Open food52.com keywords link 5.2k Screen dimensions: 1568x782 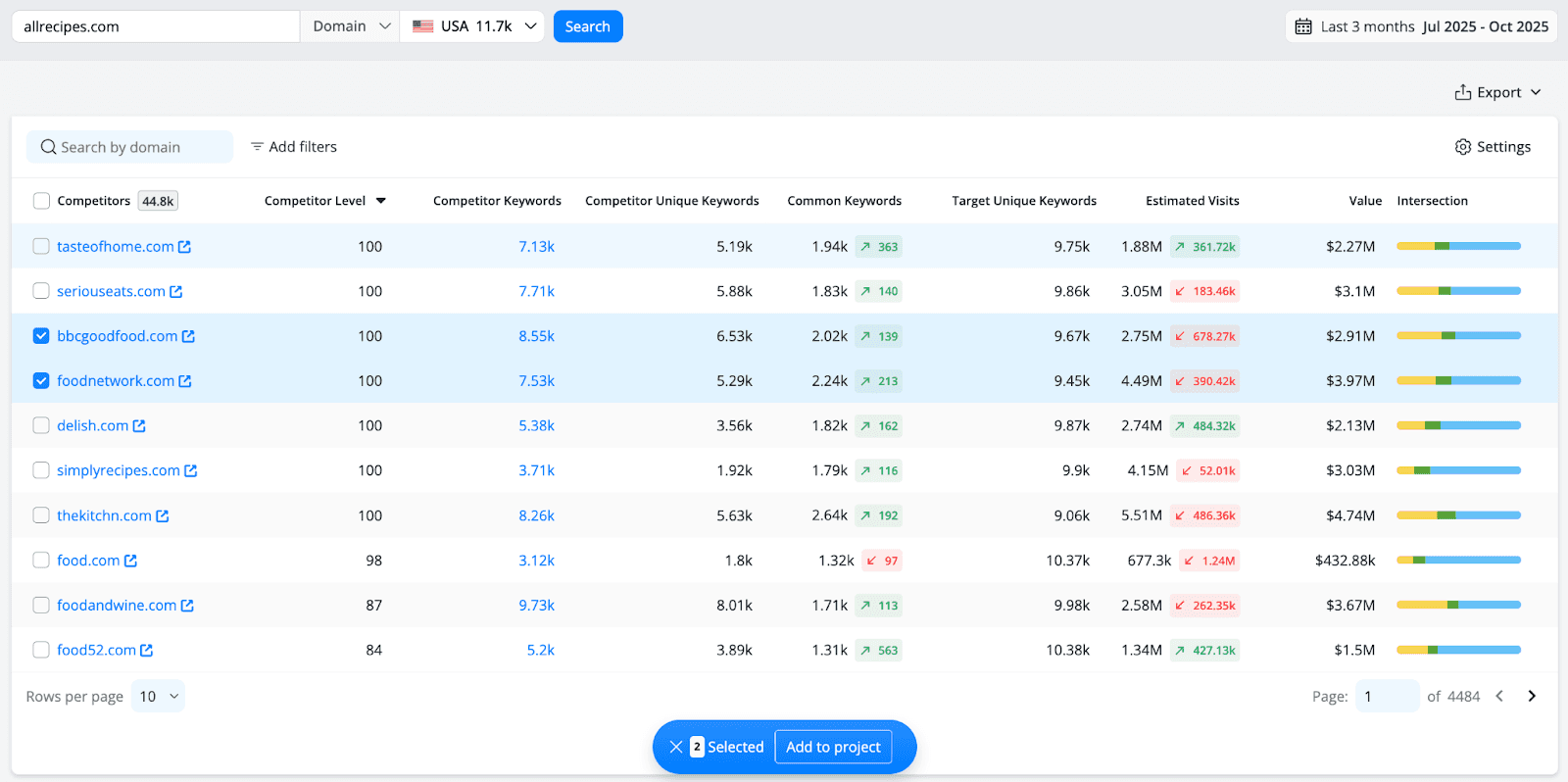pos(541,651)
